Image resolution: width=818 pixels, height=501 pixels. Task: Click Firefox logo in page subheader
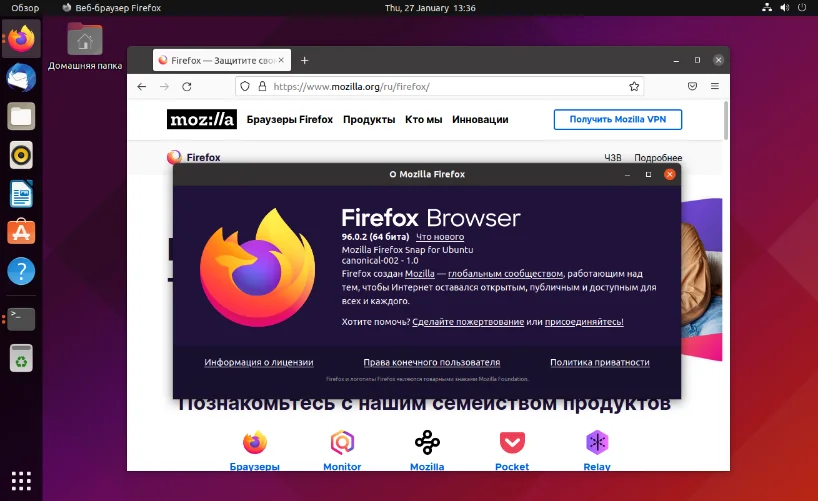[x=194, y=157]
